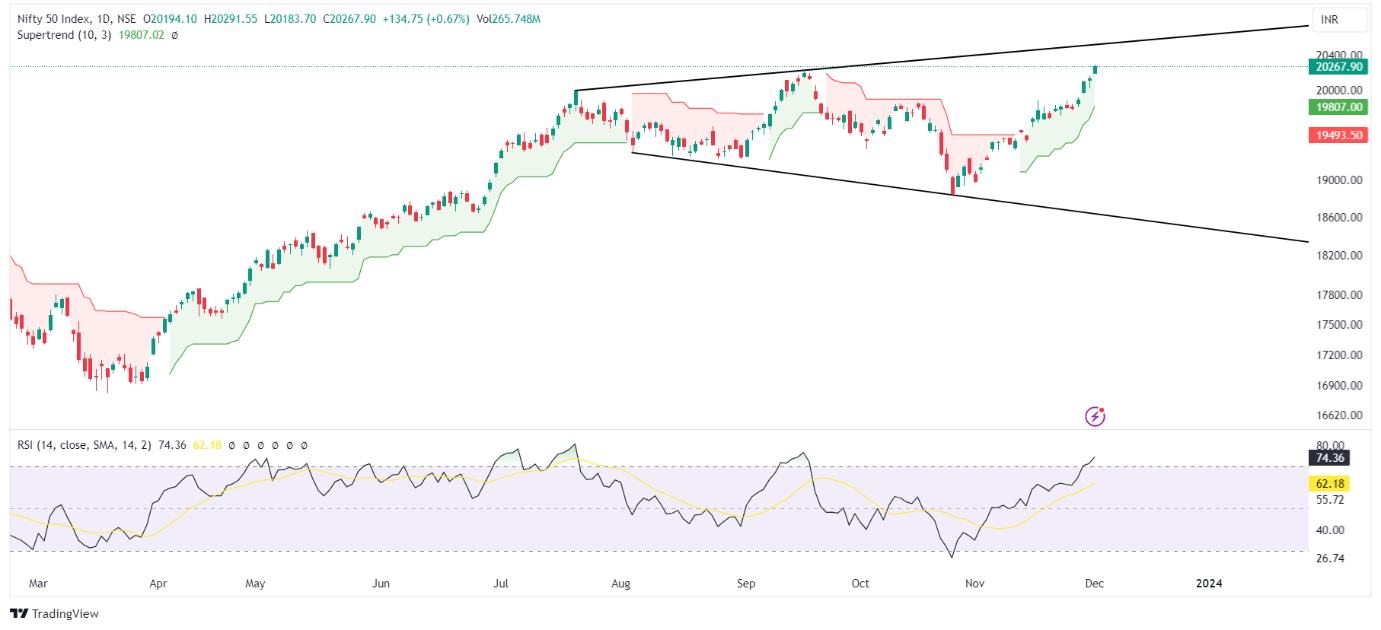The width and height of the screenshot is (1381, 630).
Task: Click the Jul label on the time axis
Action: click(x=502, y=583)
